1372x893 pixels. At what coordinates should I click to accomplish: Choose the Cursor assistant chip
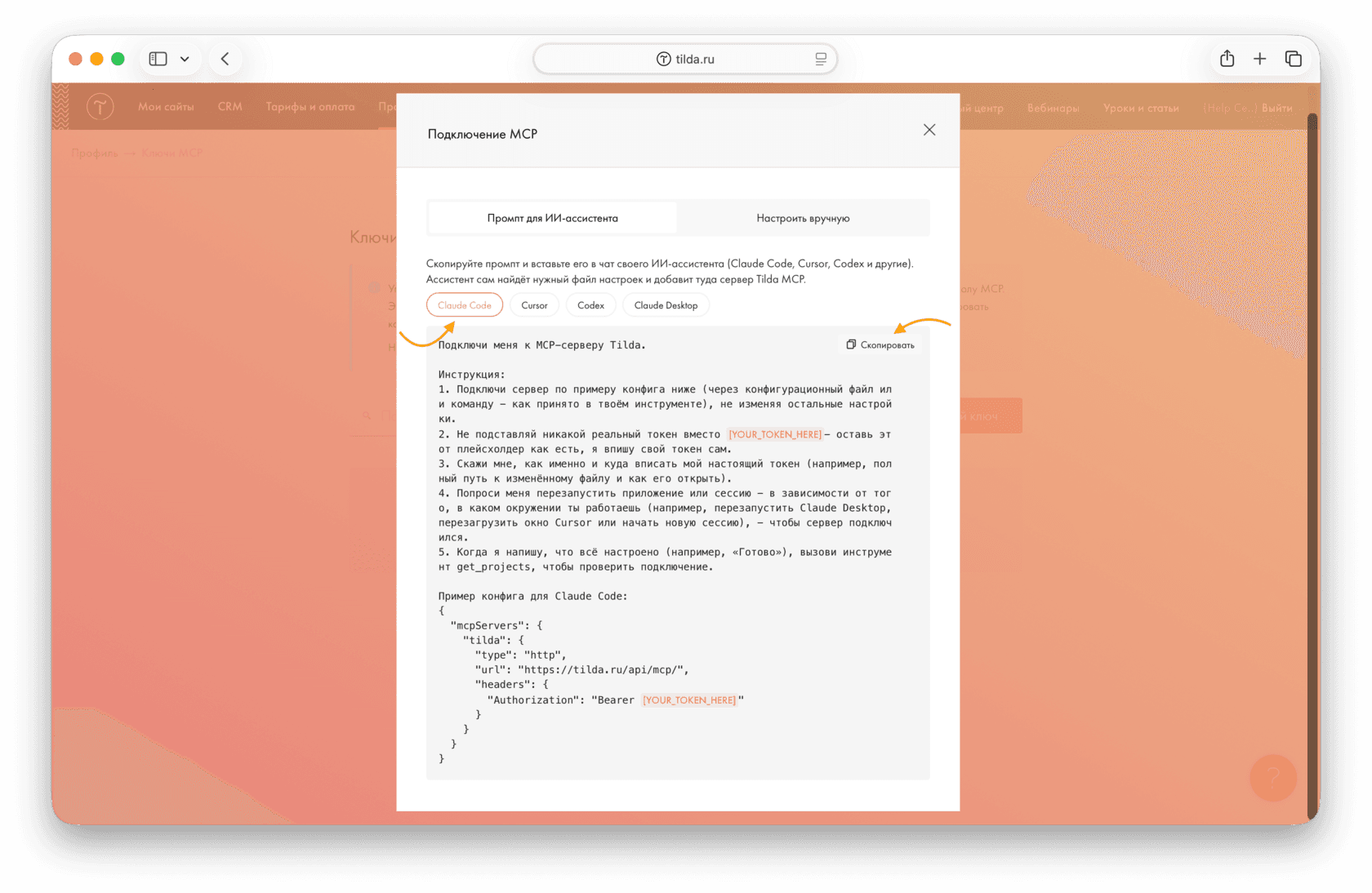pyautogui.click(x=534, y=305)
